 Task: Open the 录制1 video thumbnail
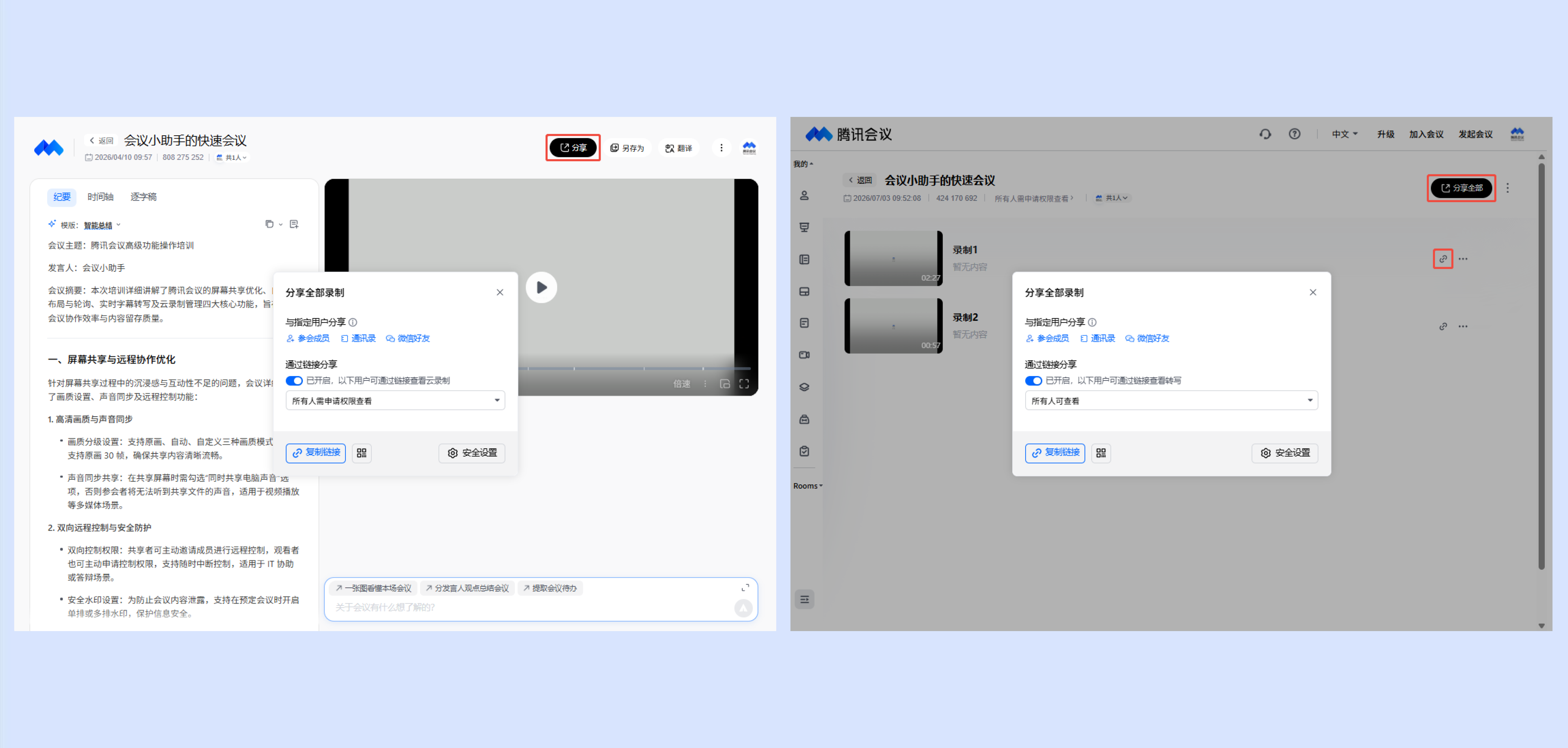893,258
